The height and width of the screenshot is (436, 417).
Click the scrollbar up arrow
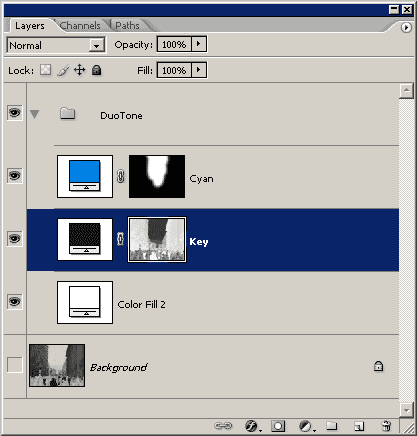pyautogui.click(x=406, y=91)
